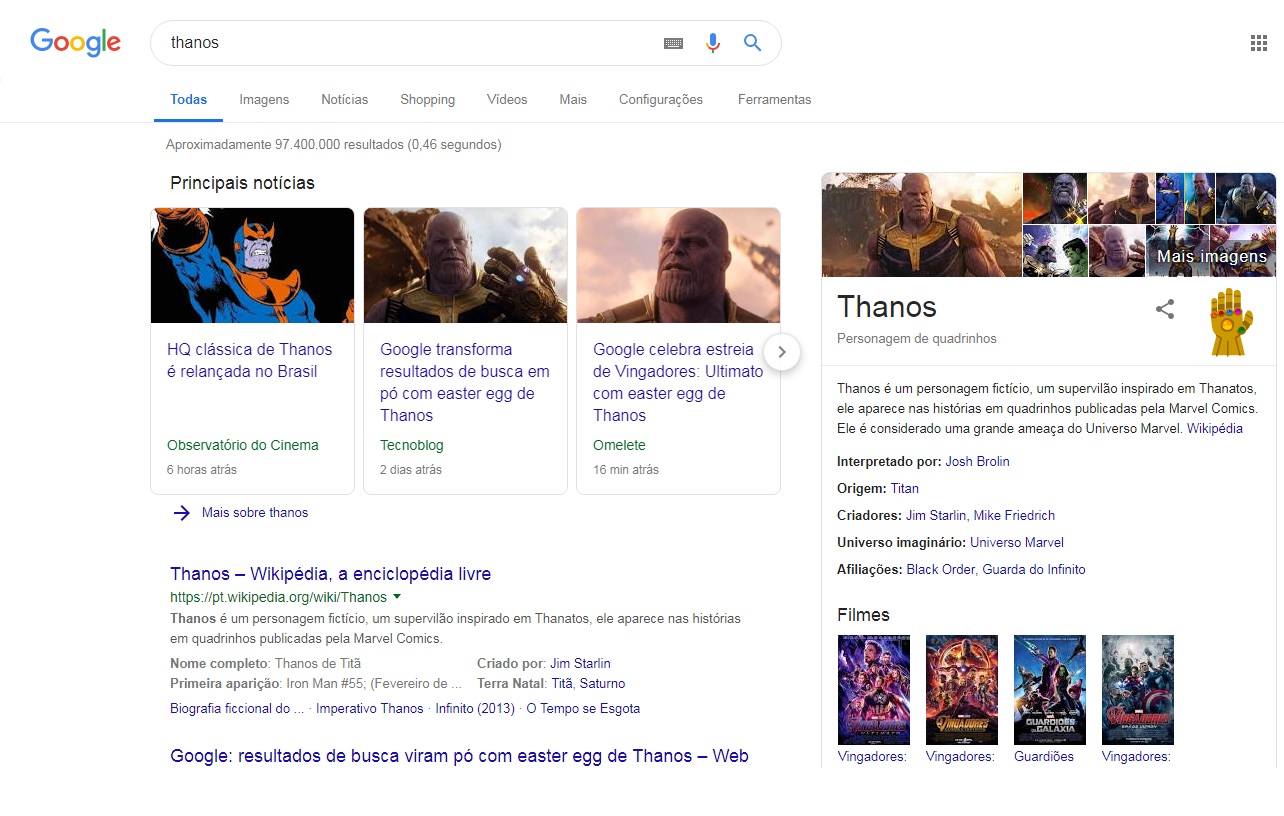Expand the Mais menu
Image resolution: width=1284 pixels, height=816 pixels.
coord(573,99)
